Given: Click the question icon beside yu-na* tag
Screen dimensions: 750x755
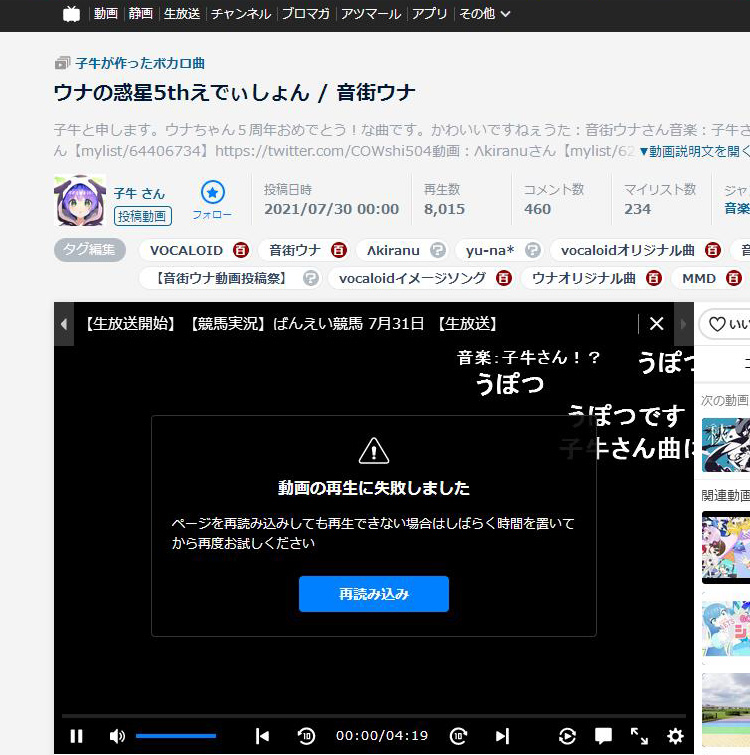Looking at the screenshot, I should [532, 250].
